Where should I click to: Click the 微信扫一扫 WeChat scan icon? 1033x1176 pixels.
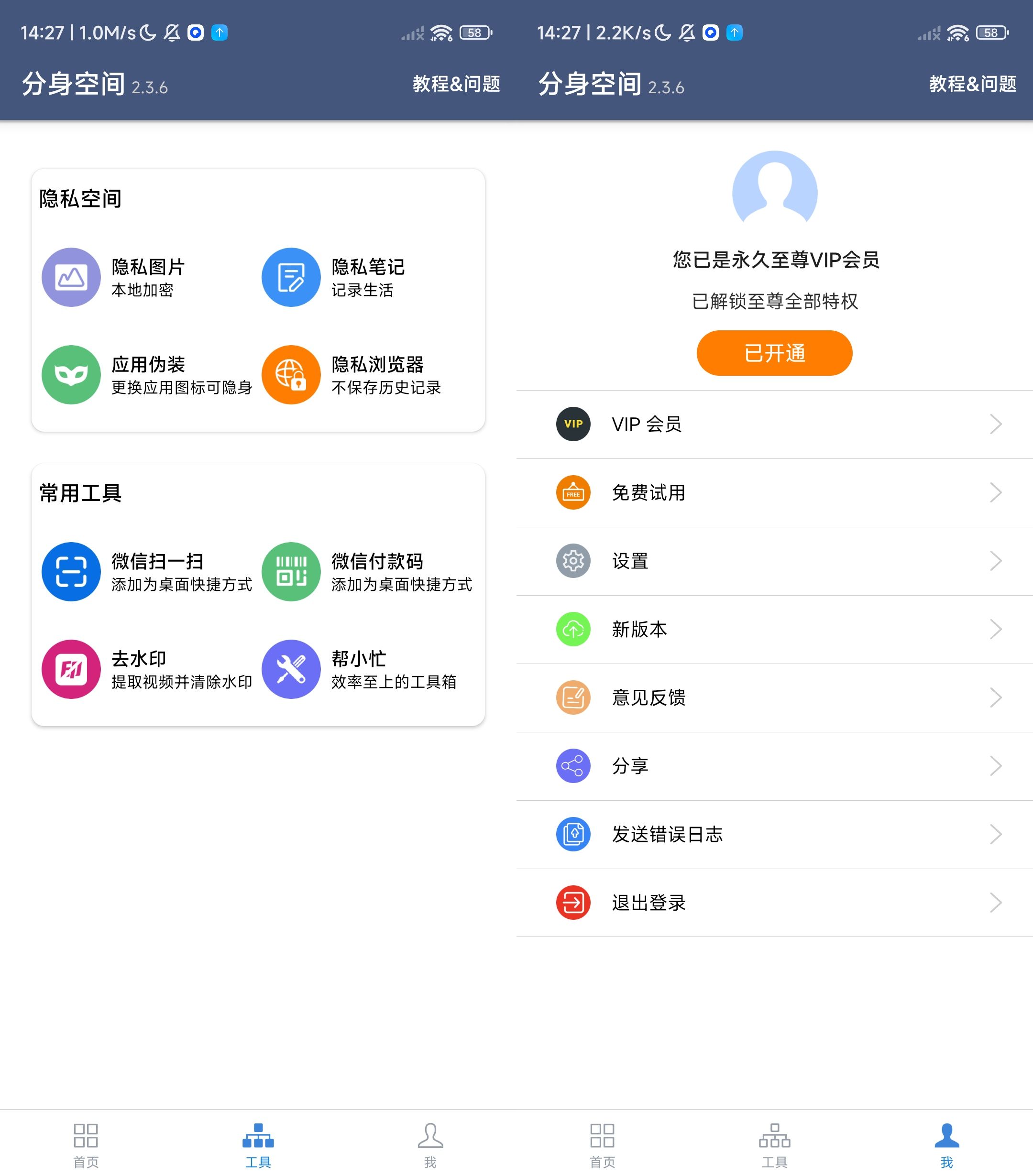[71, 571]
